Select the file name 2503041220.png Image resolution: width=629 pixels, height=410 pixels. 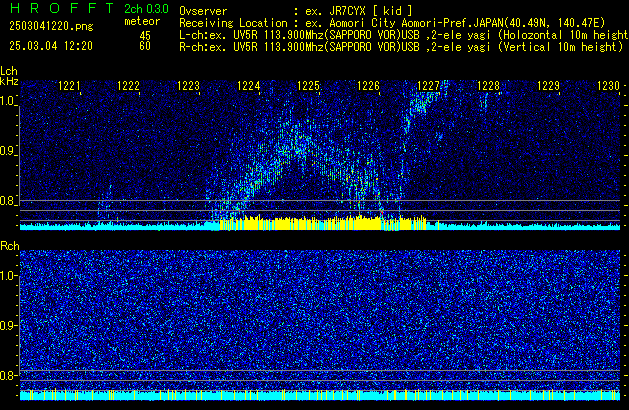[x=51, y=26]
